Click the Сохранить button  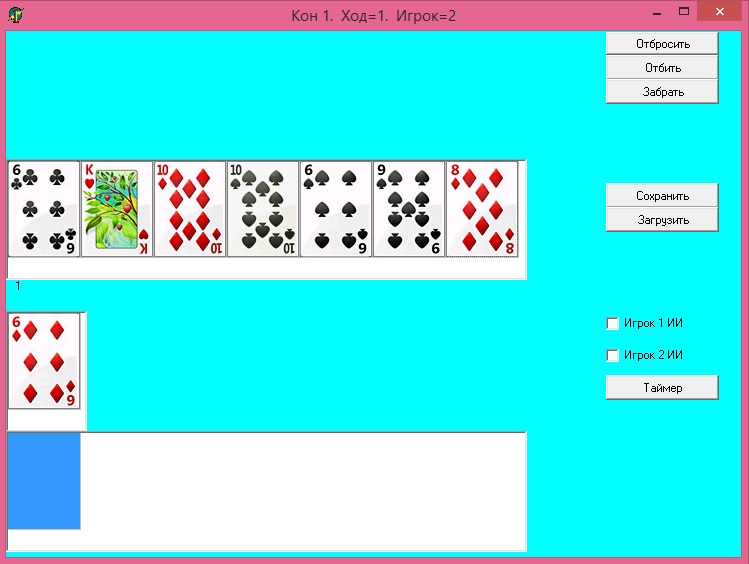click(662, 195)
